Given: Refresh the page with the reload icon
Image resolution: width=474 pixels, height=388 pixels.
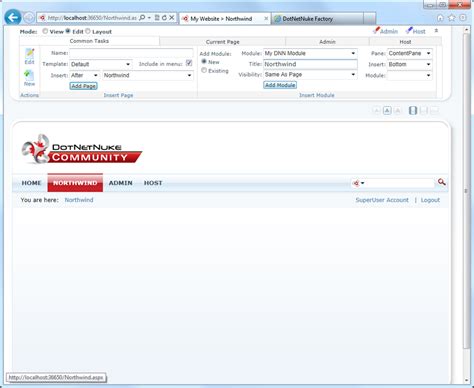Looking at the screenshot, I should (164, 18).
